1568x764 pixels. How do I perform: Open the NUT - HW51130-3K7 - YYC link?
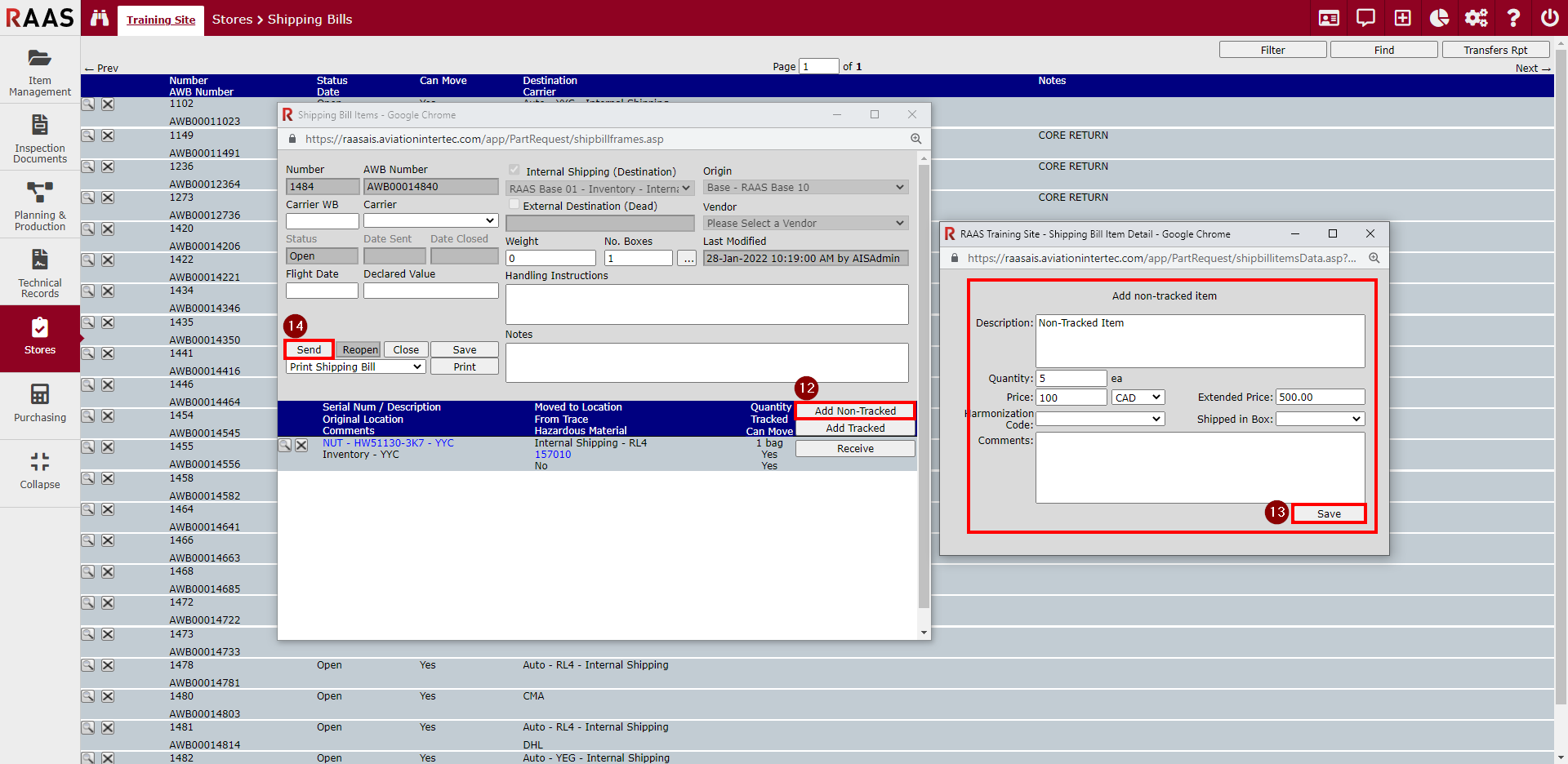(388, 443)
